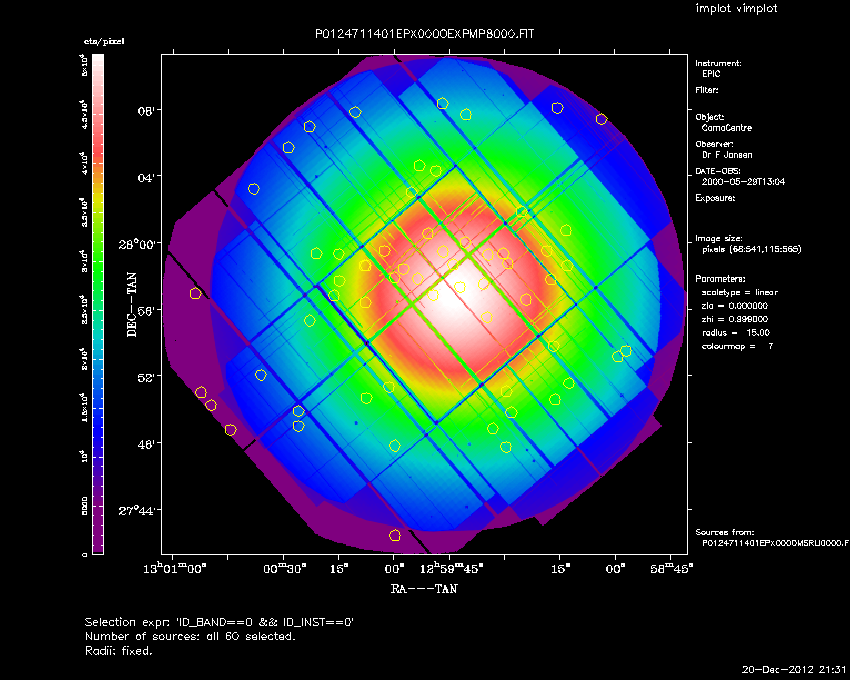This screenshot has width=850, height=680.
Task: Click the 'Image size:' heading
Action: coord(719,239)
